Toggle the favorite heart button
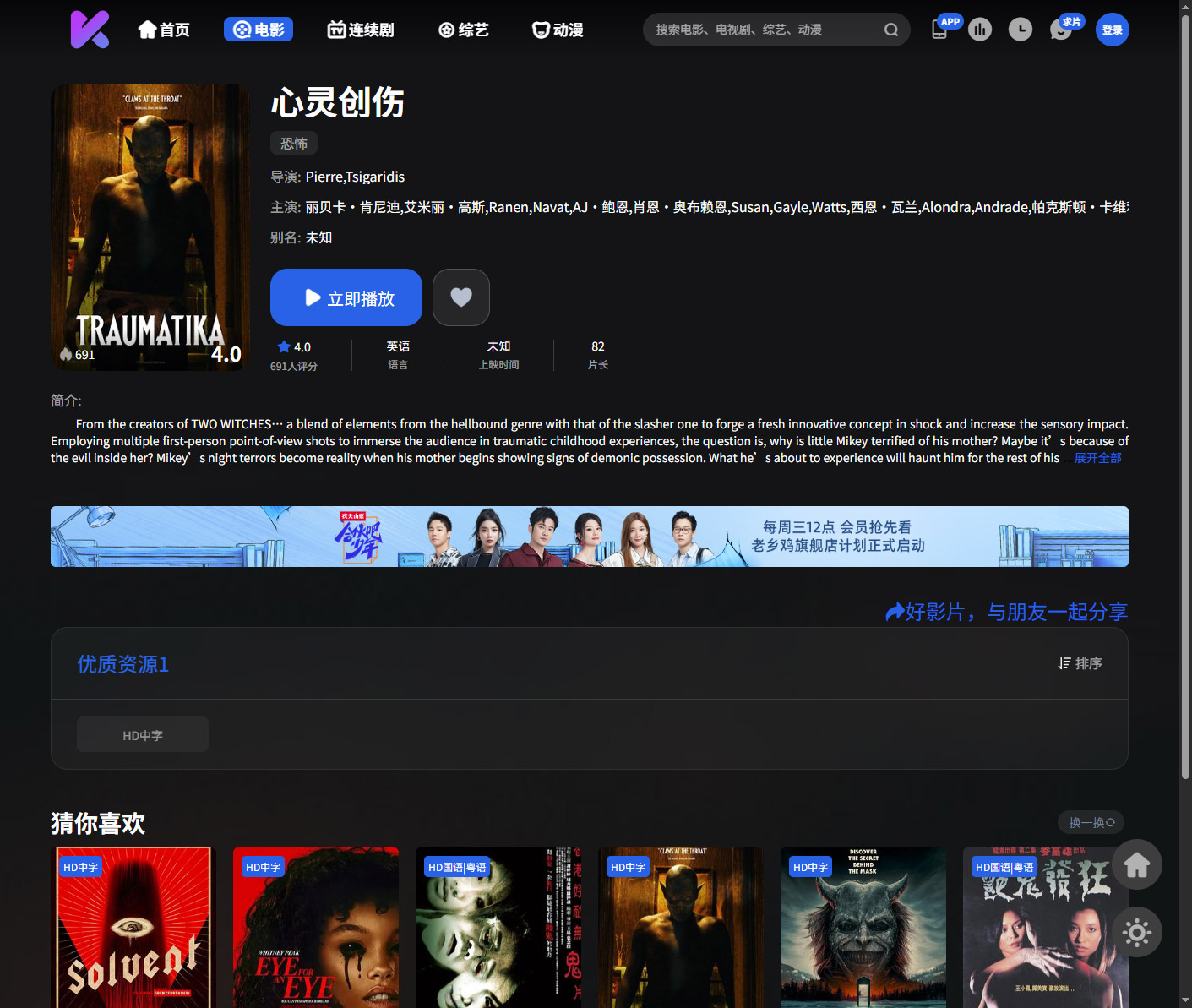The height and width of the screenshot is (1008, 1192). 460,297
